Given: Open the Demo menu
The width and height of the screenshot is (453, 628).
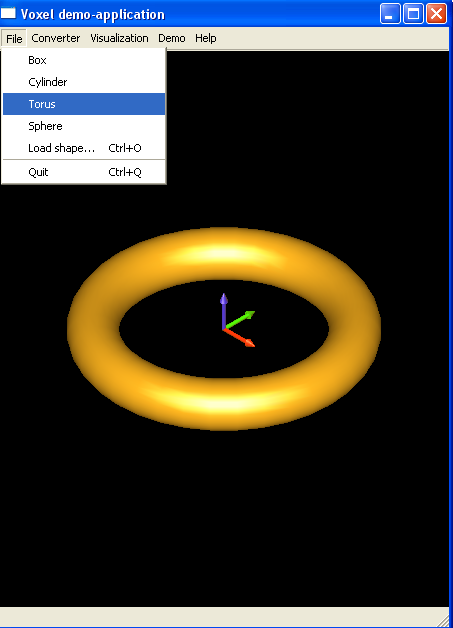Looking at the screenshot, I should point(172,38).
